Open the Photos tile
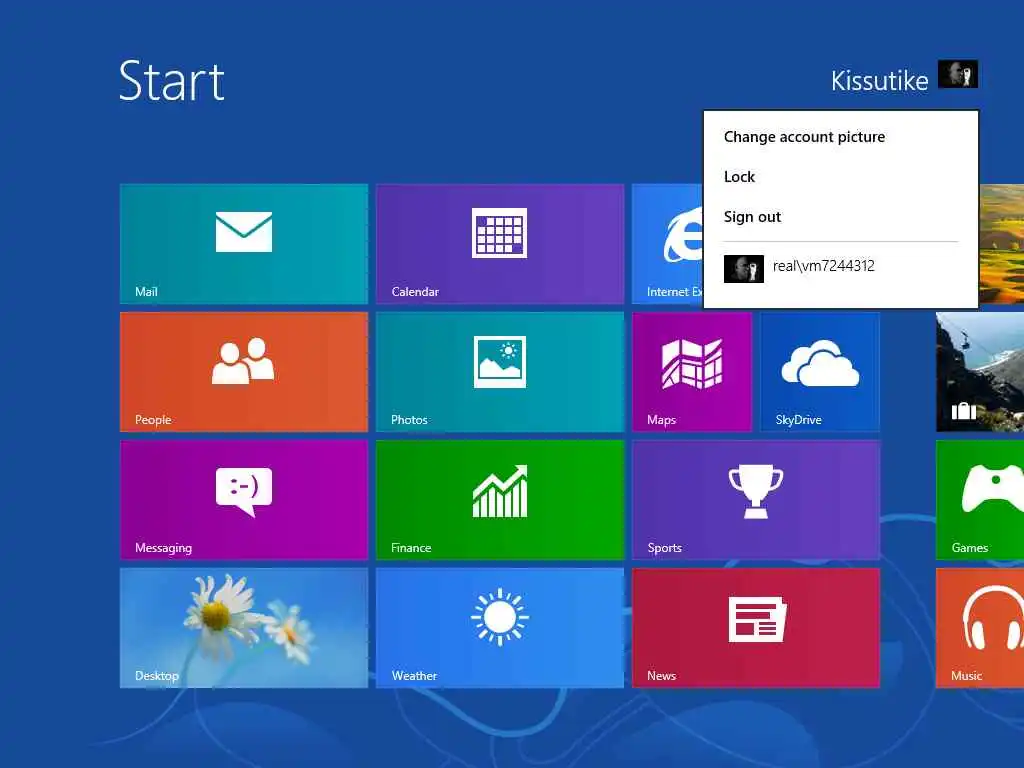Image resolution: width=1024 pixels, height=768 pixels. pyautogui.click(x=500, y=372)
